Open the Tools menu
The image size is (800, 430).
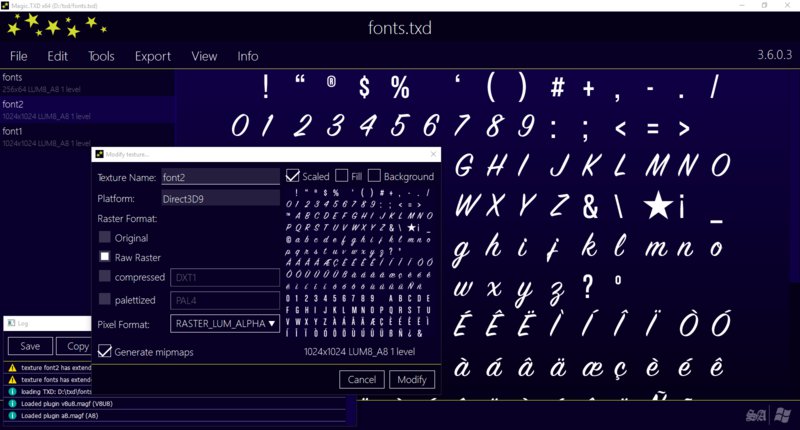click(101, 56)
